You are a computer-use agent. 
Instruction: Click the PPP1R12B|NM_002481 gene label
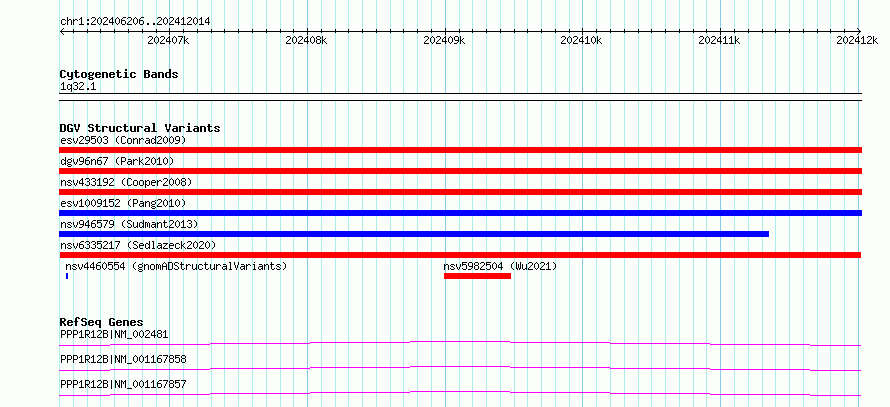(x=114, y=334)
